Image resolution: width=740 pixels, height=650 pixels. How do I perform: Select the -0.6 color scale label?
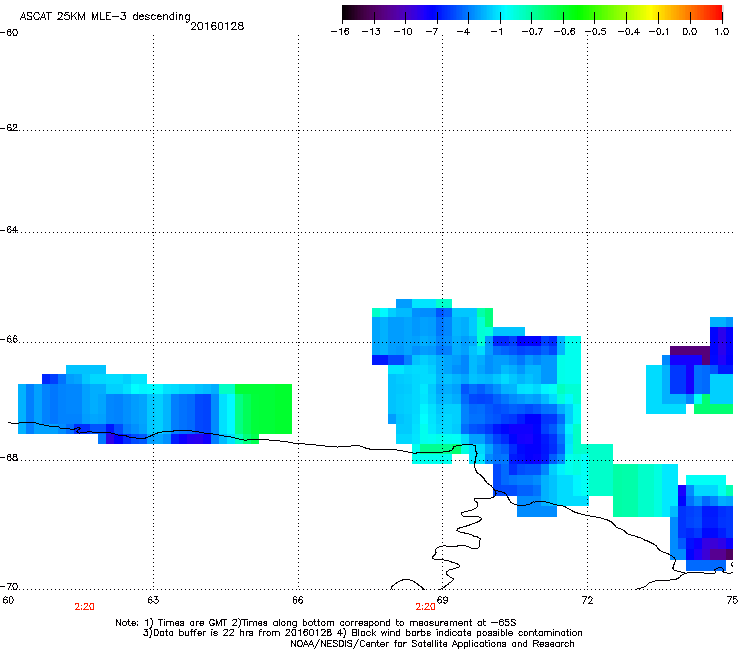pyautogui.click(x=564, y=32)
